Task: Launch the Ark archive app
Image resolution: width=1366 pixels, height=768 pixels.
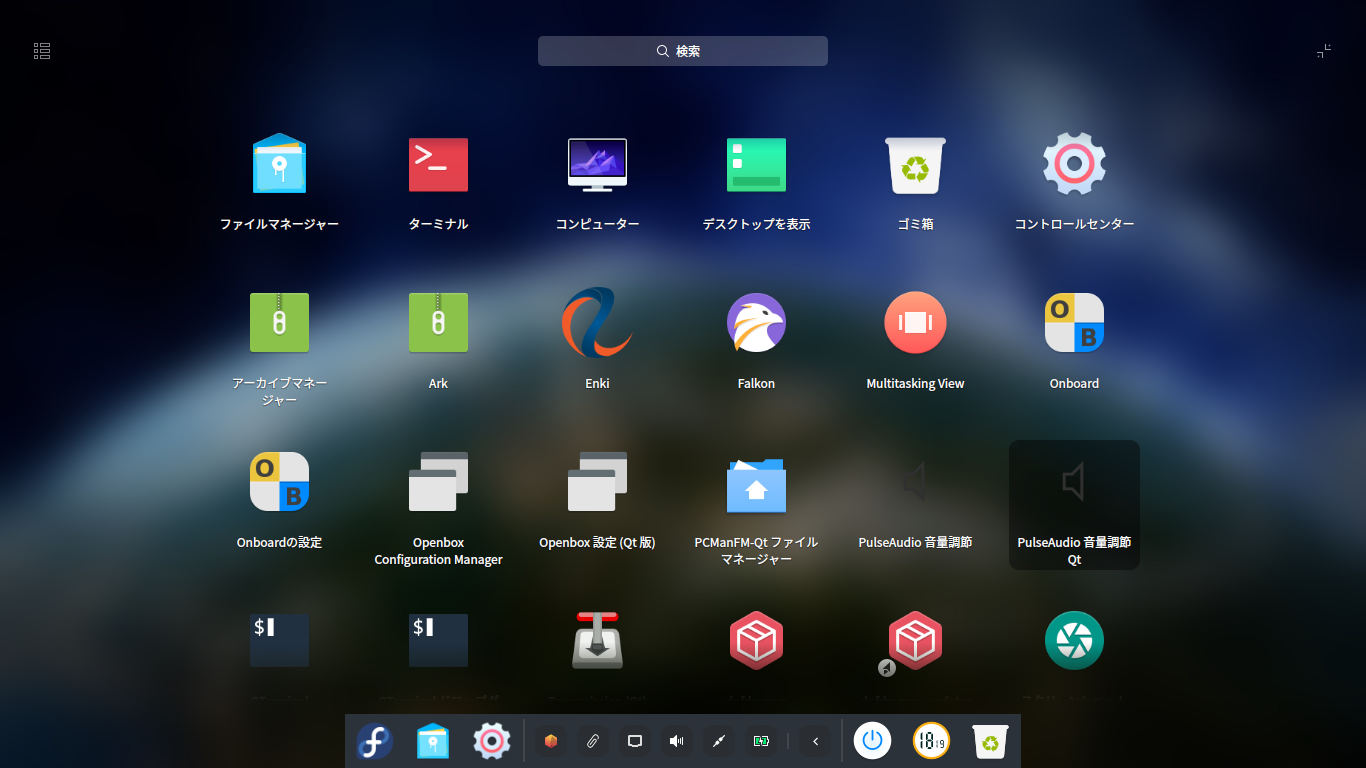Action: tap(438, 323)
